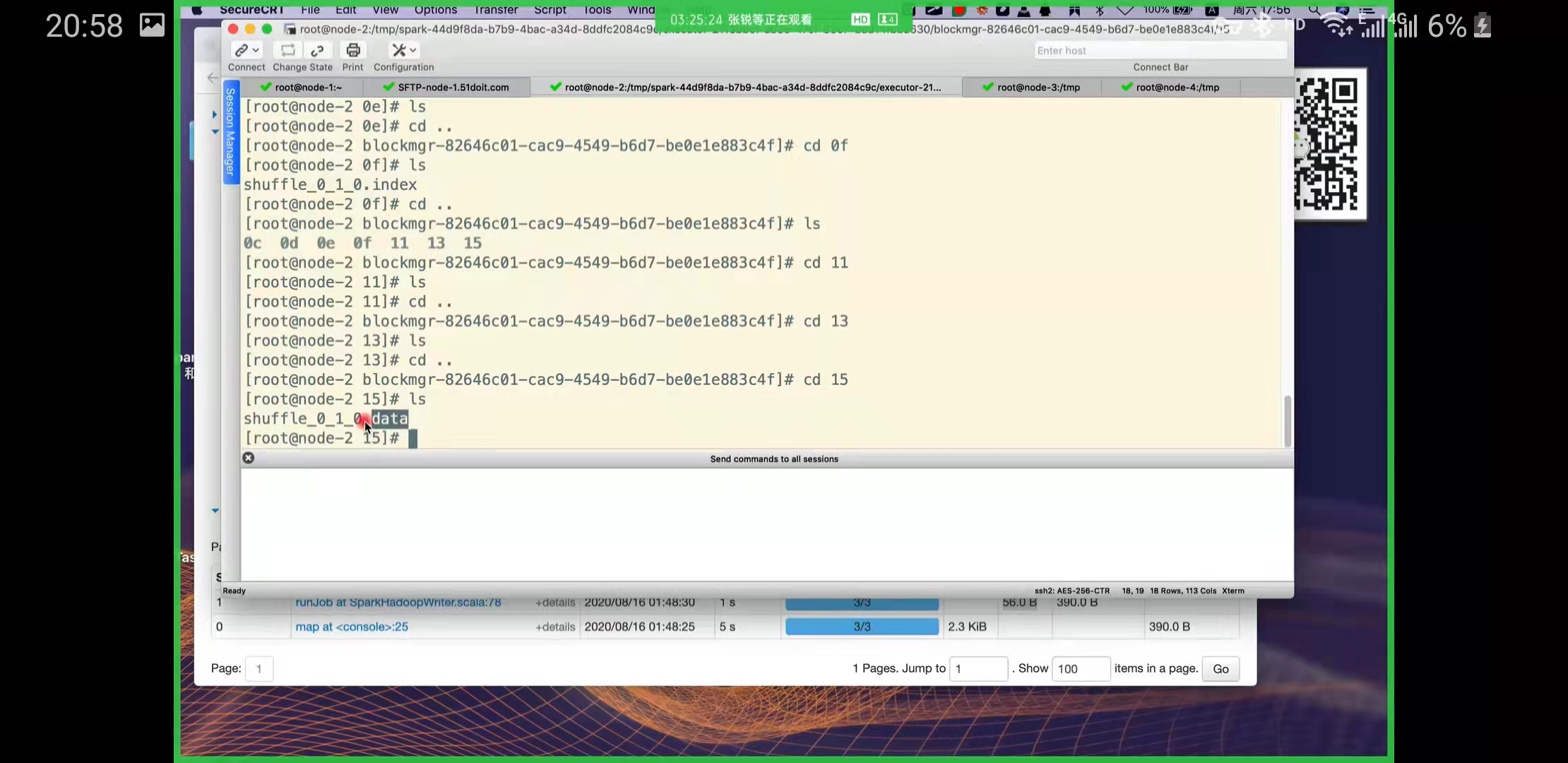Collapse the blue triangle left of terminal

215,131
